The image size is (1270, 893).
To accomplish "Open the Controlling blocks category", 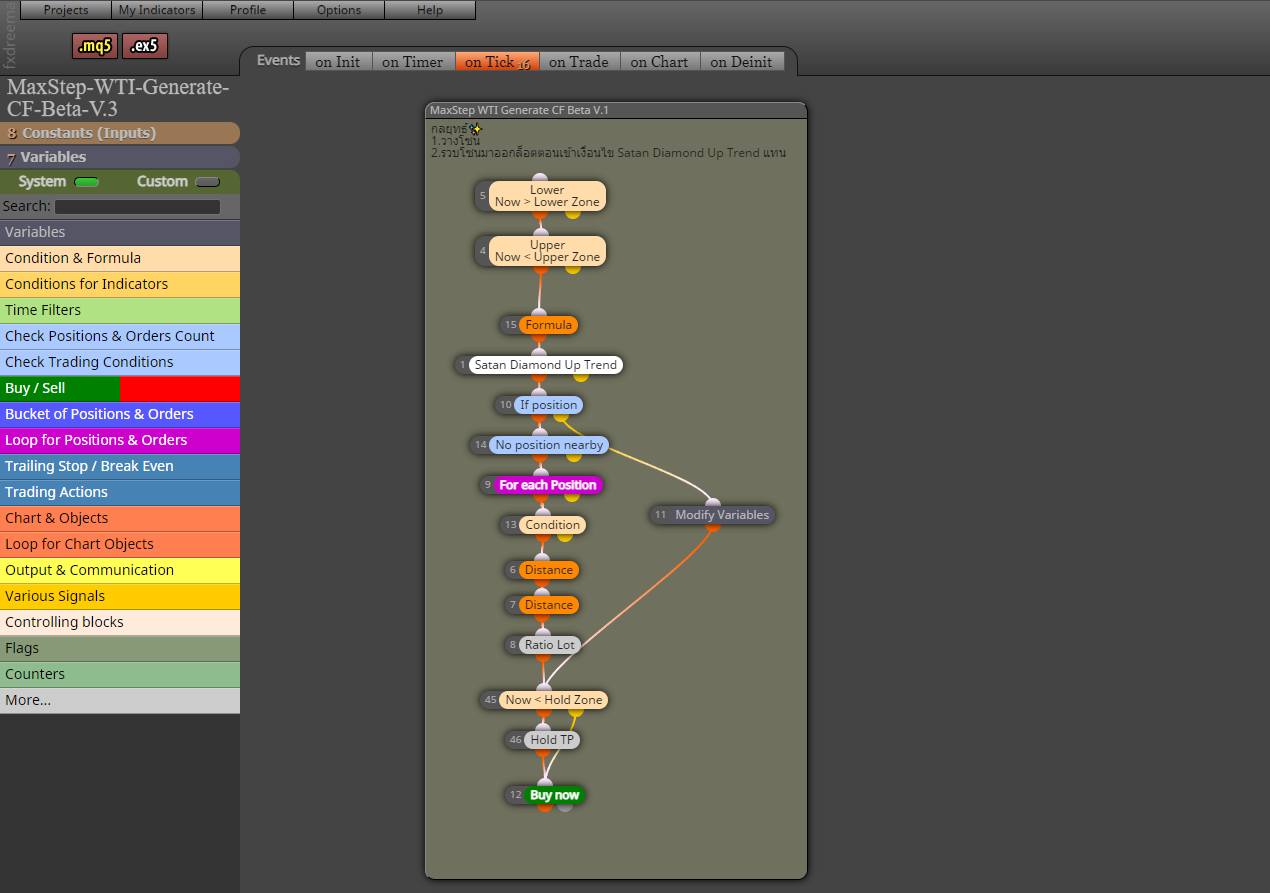I will 120,622.
